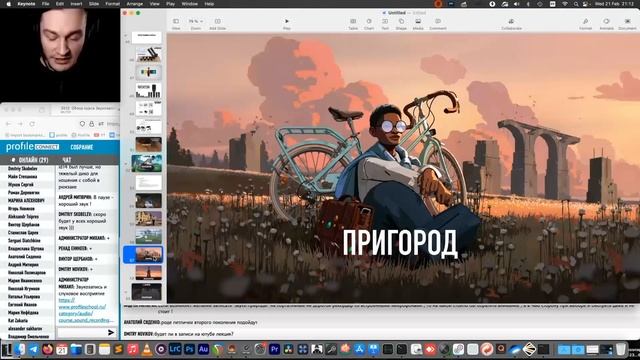Launch Premiere Pro from the Dock

(x=274, y=349)
